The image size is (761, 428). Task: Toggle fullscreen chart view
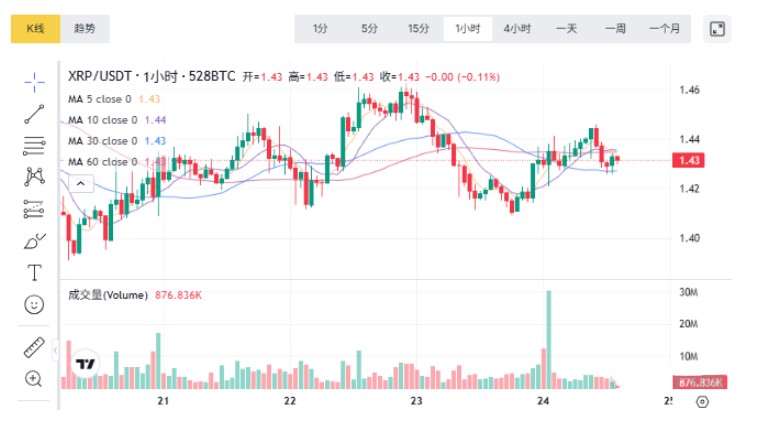click(717, 29)
